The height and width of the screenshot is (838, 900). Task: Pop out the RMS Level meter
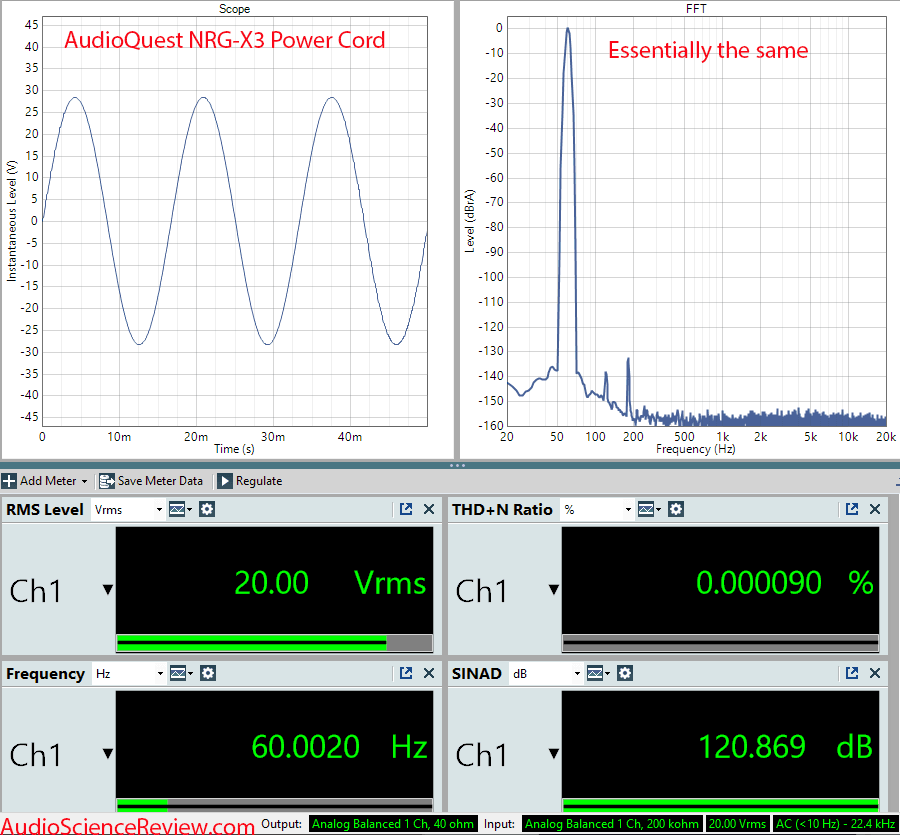coord(406,509)
